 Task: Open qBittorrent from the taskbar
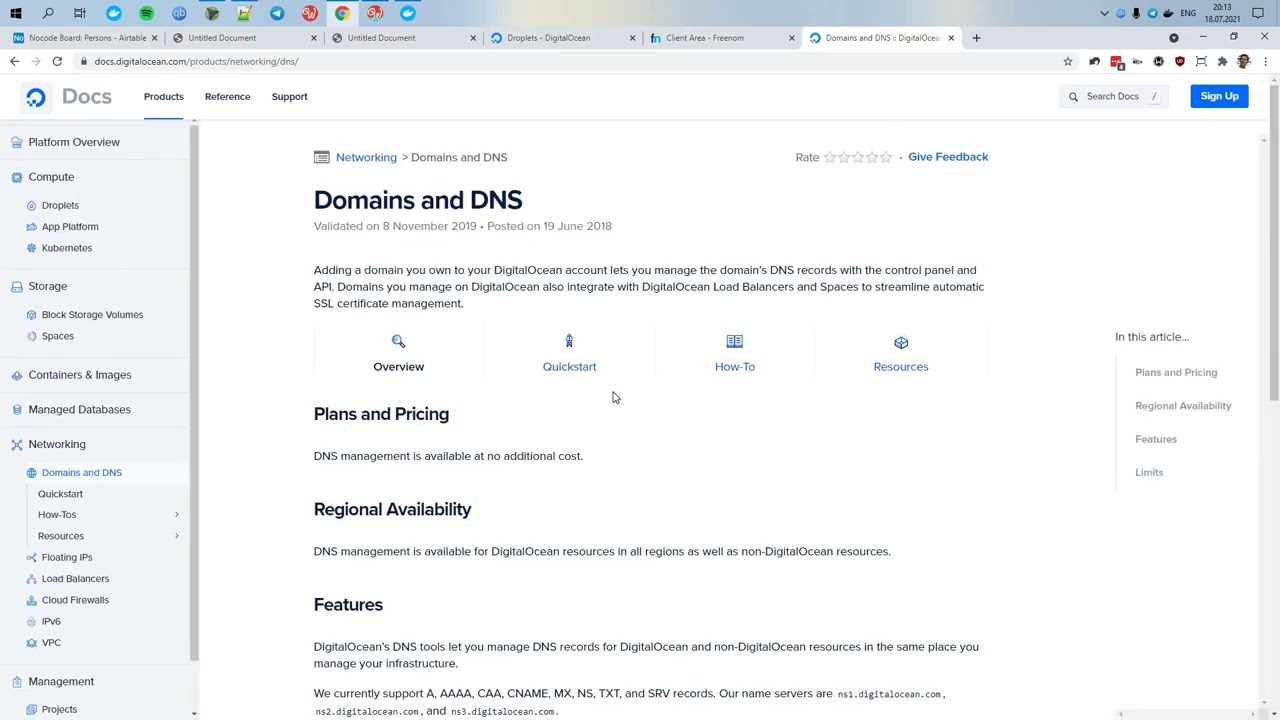179,13
